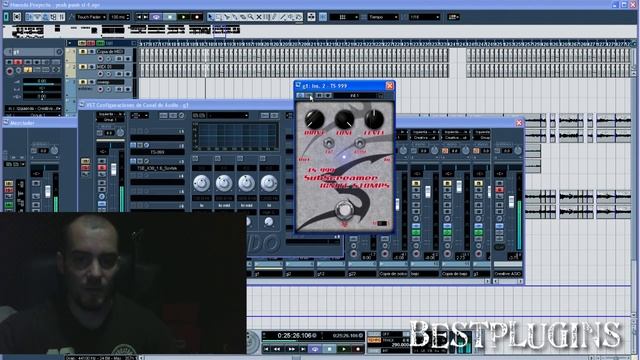
Task: Click Stop on bottom transport panel
Action: pos(329,349)
